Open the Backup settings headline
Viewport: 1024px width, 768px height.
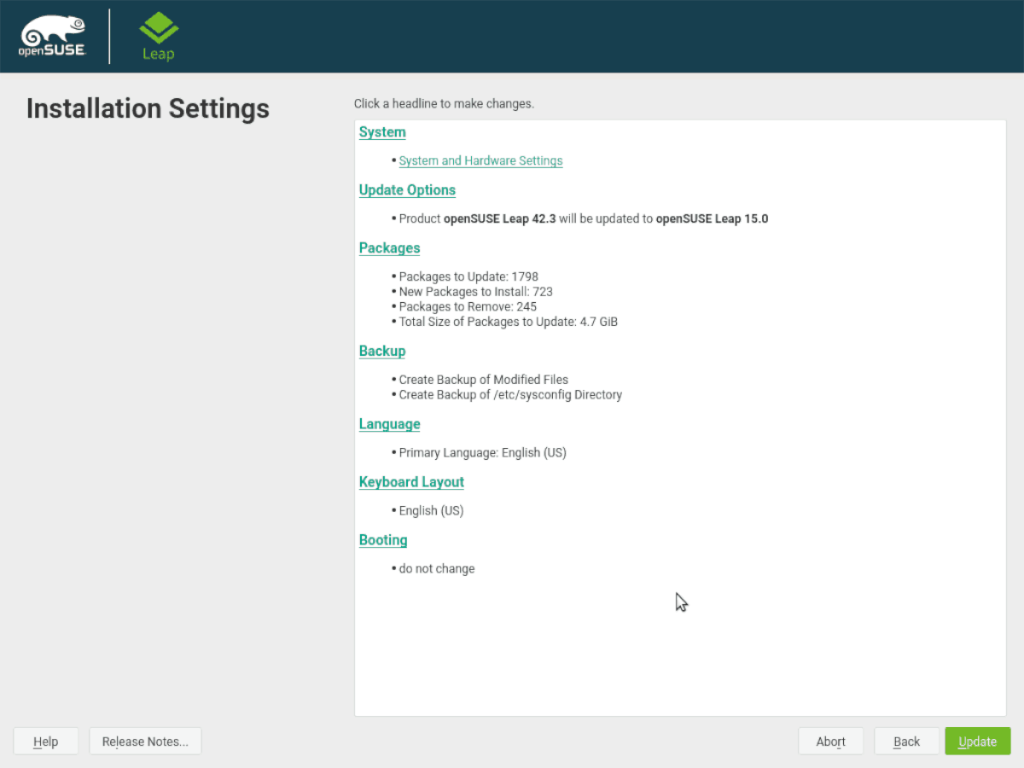(x=382, y=350)
